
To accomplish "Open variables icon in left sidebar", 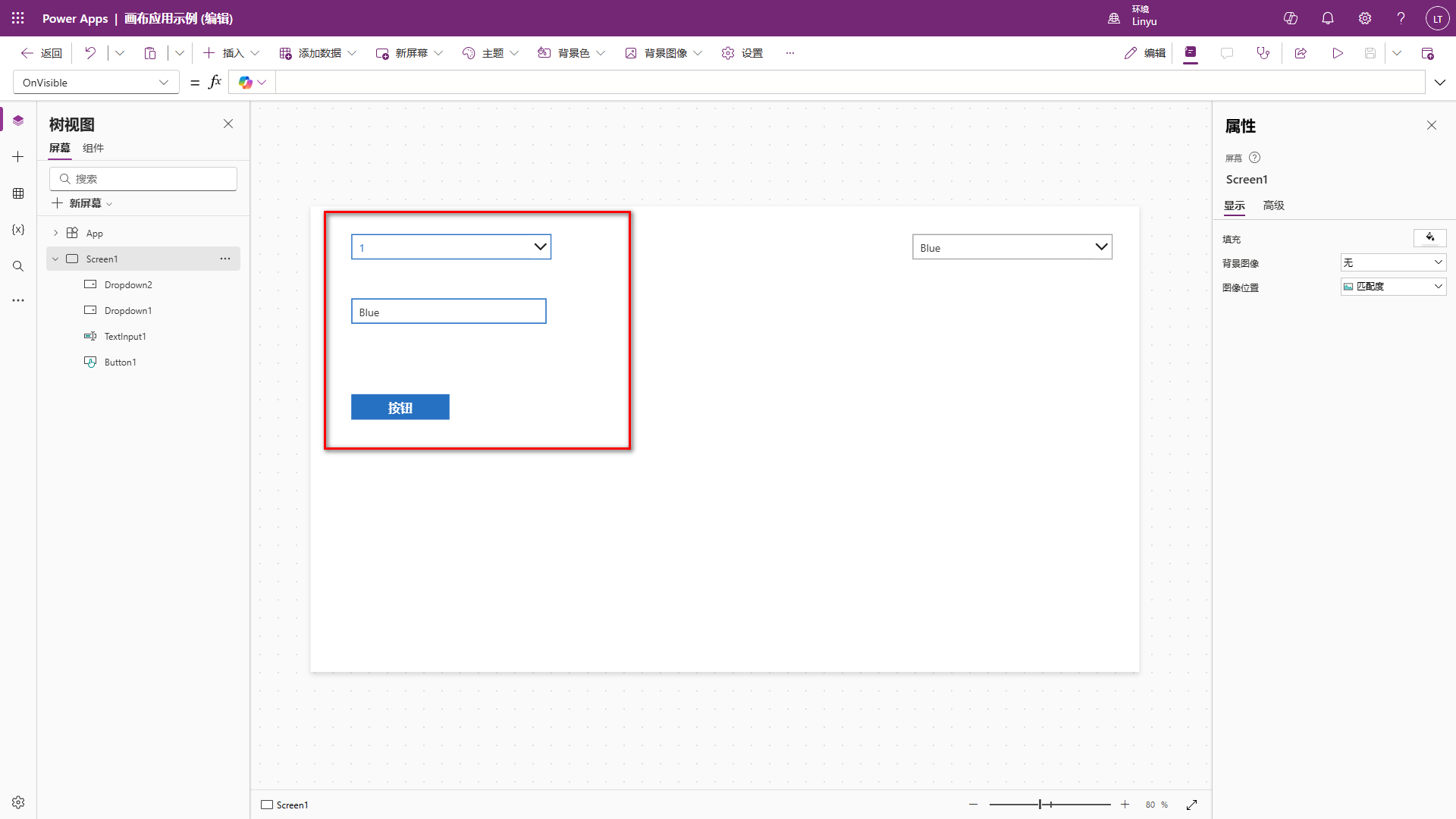I will pos(18,230).
